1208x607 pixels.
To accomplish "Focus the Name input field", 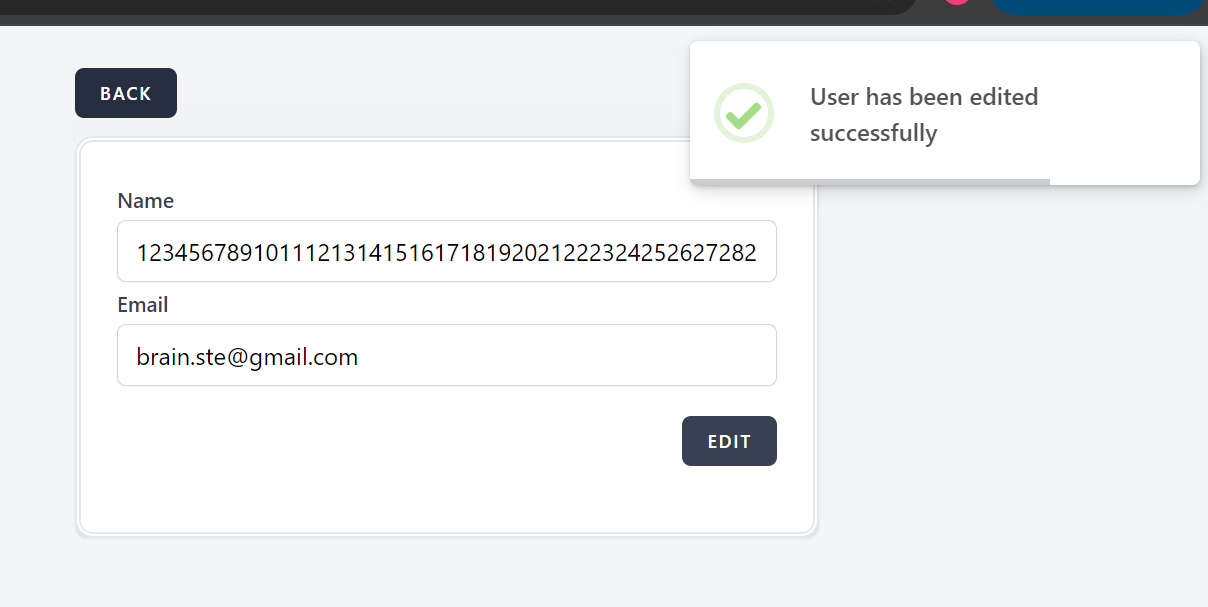I will pyautogui.click(x=446, y=251).
